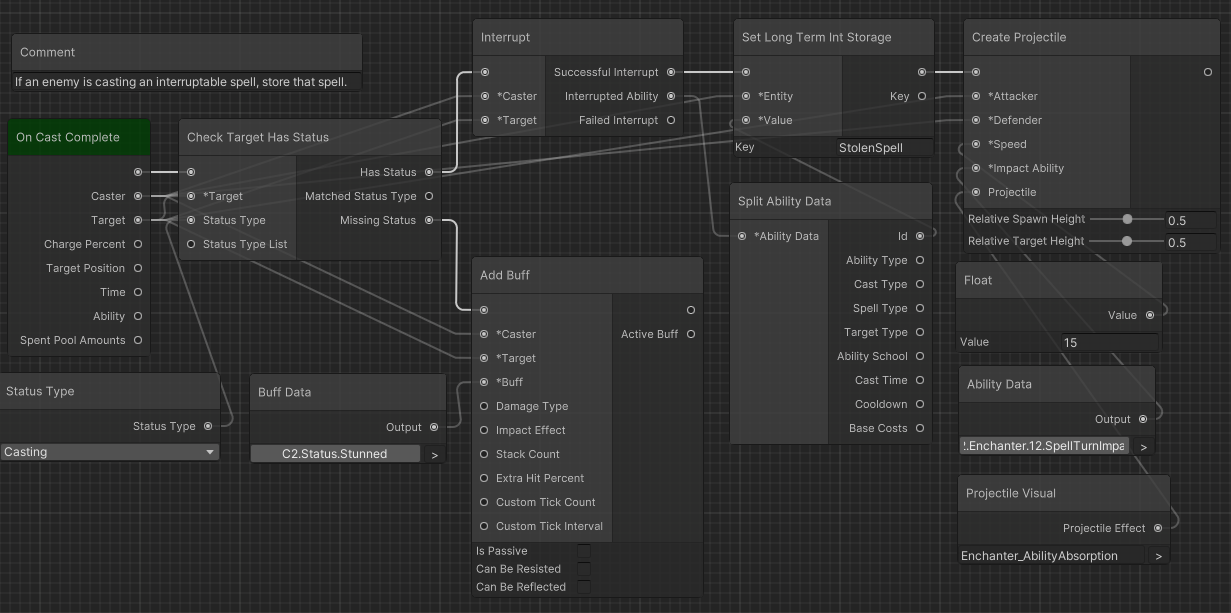1231x613 pixels.
Task: Open picker arrow beside C2.Status.Stunned
Action: [x=435, y=454]
